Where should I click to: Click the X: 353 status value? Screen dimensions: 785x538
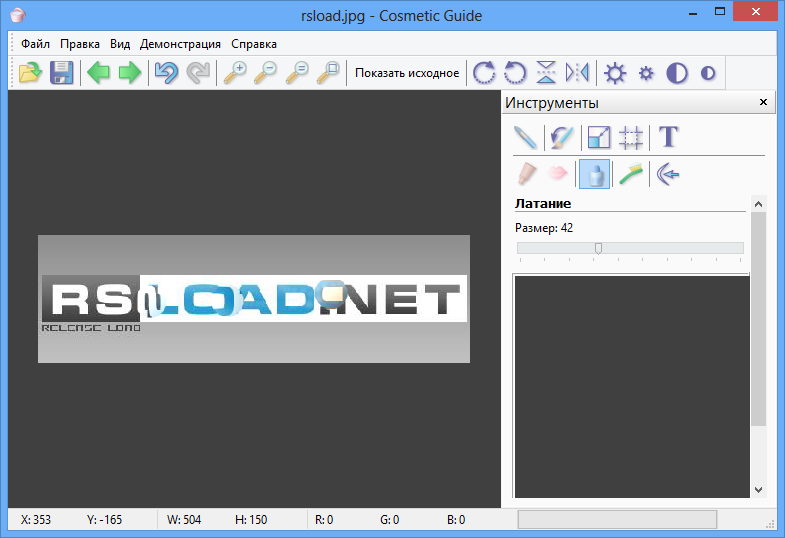tap(36, 520)
